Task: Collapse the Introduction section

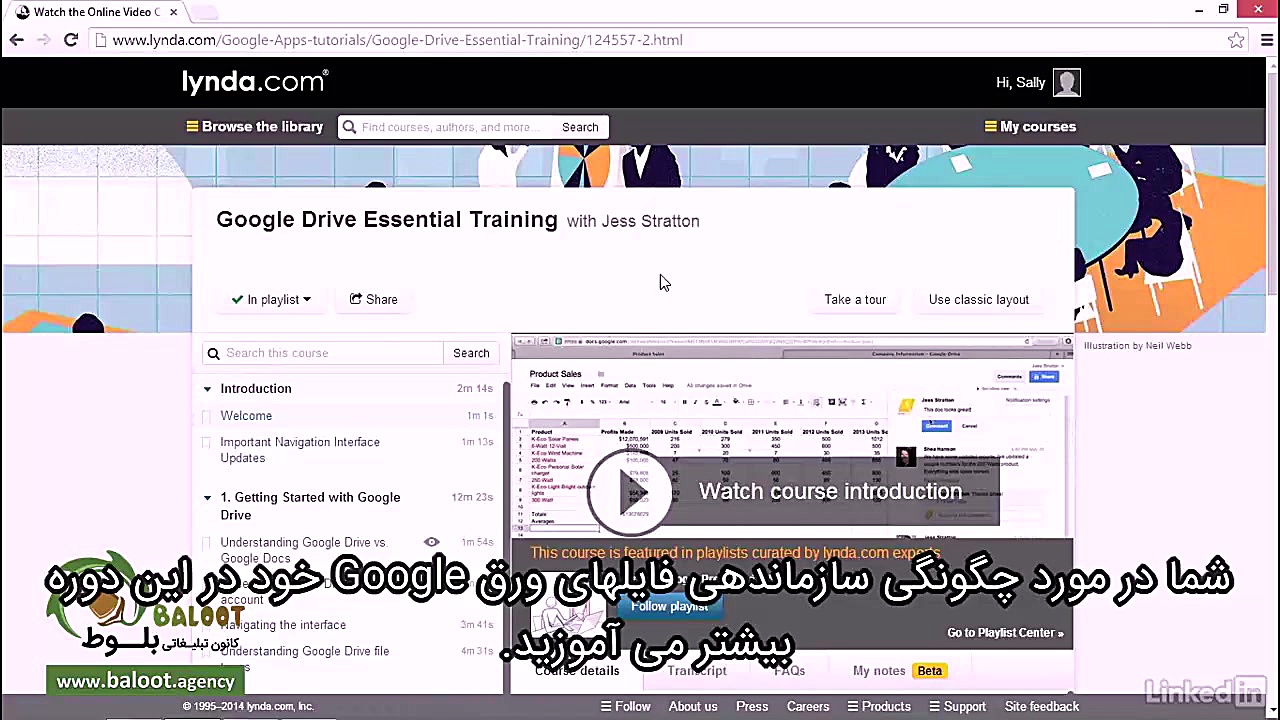Action: point(207,388)
